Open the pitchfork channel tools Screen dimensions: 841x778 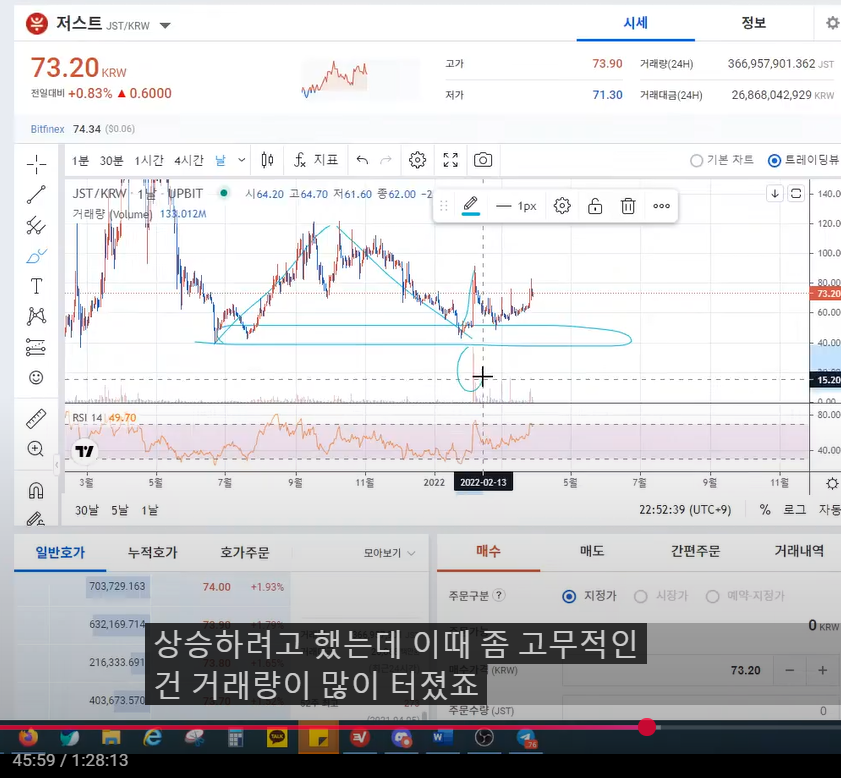click(x=36, y=225)
